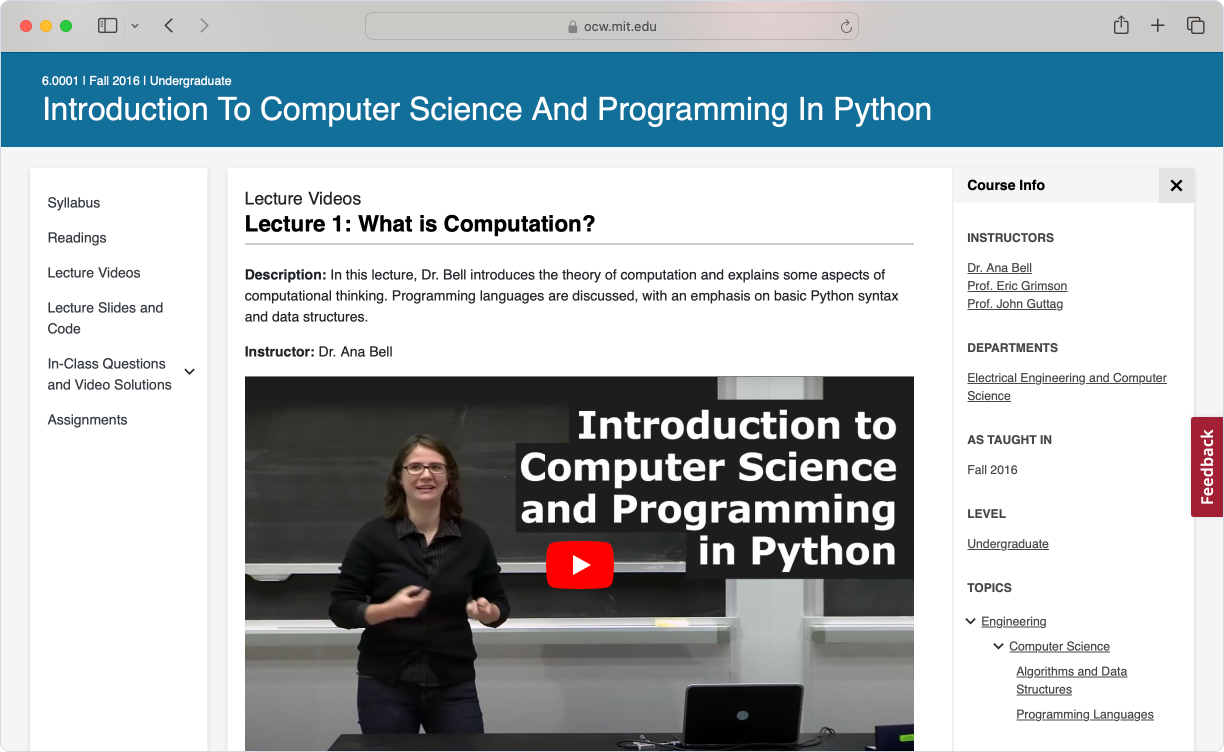Open the Computer Science topic link
Image resolution: width=1224 pixels, height=752 pixels.
point(1059,647)
